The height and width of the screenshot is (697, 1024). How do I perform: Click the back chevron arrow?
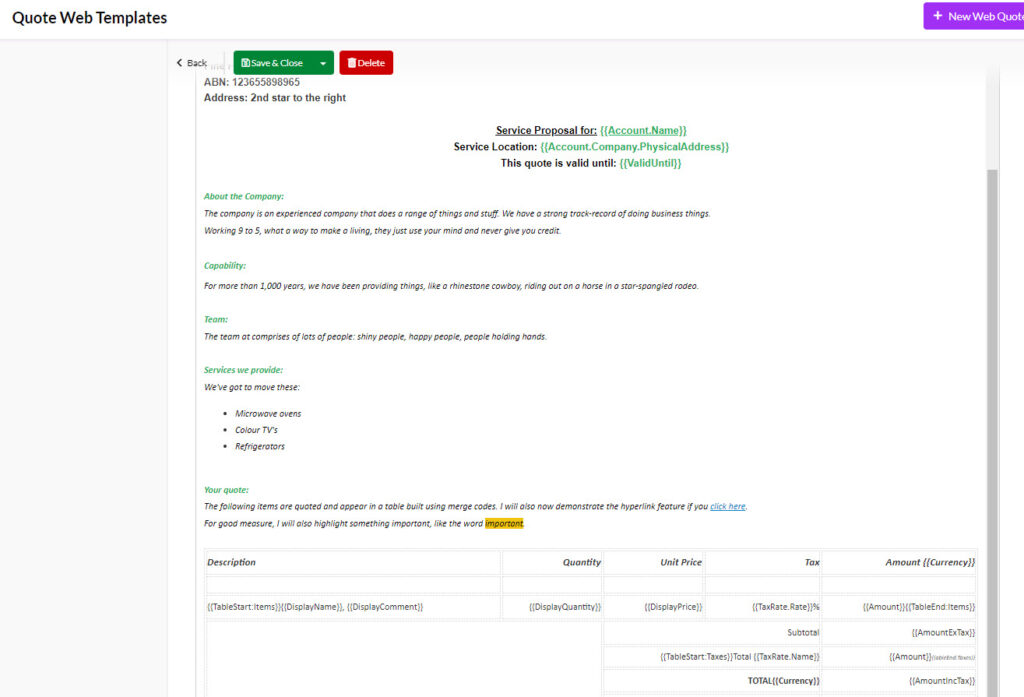[x=178, y=61]
